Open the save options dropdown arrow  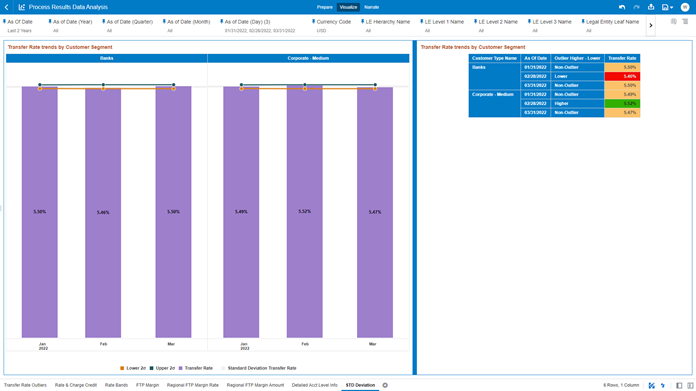[672, 8]
